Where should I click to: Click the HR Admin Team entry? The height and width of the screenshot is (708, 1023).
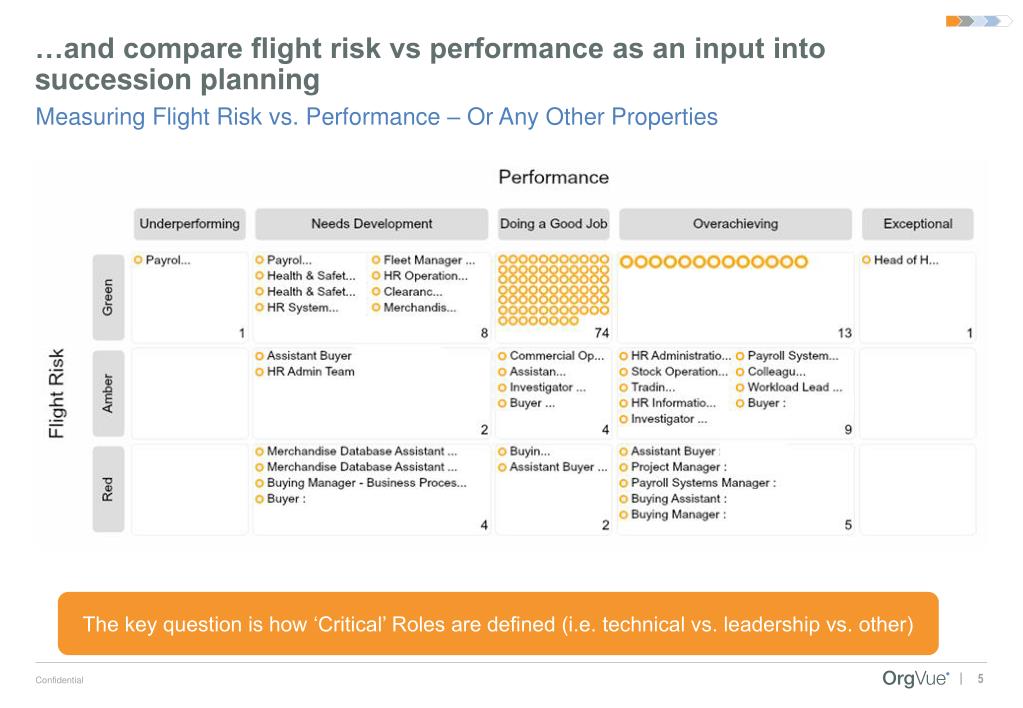[x=310, y=372]
